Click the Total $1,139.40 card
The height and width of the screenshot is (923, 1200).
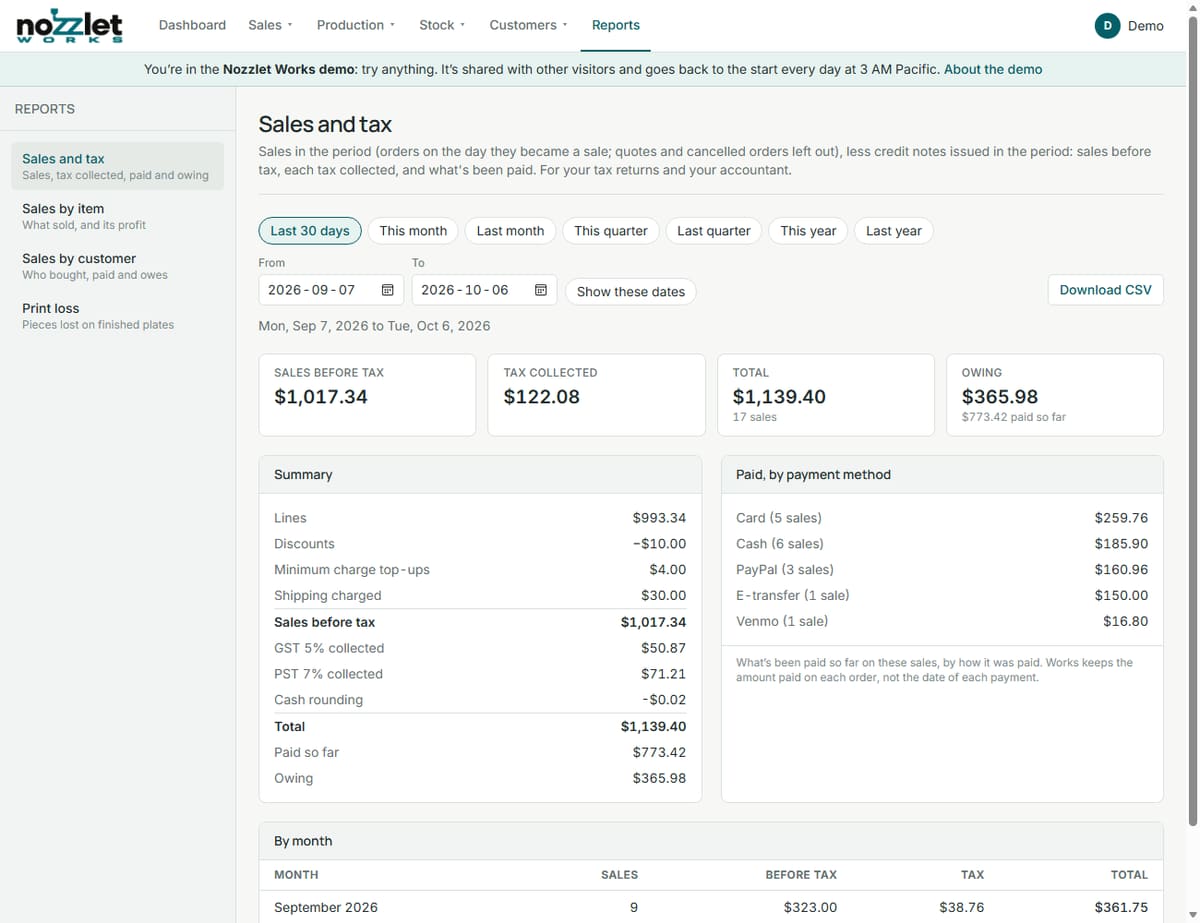pyautogui.click(x=826, y=395)
